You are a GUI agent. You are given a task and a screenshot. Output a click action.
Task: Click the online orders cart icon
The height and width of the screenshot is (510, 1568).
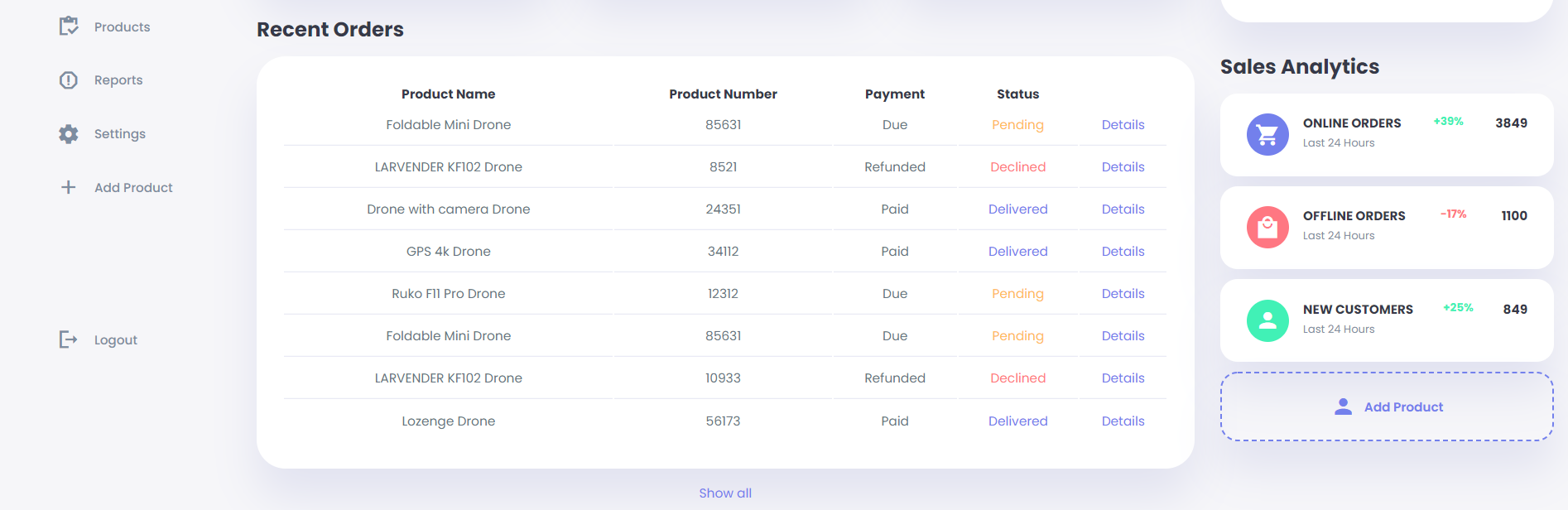pyautogui.click(x=1267, y=134)
